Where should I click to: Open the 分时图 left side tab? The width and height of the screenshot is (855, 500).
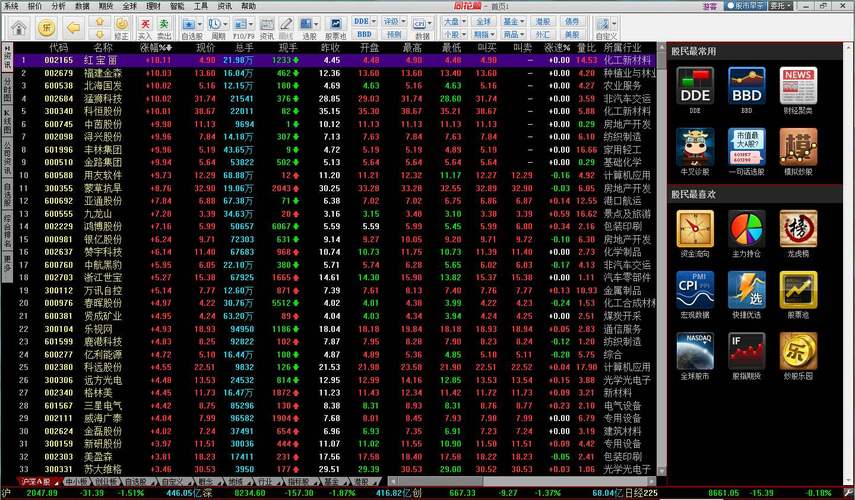coord(7,89)
